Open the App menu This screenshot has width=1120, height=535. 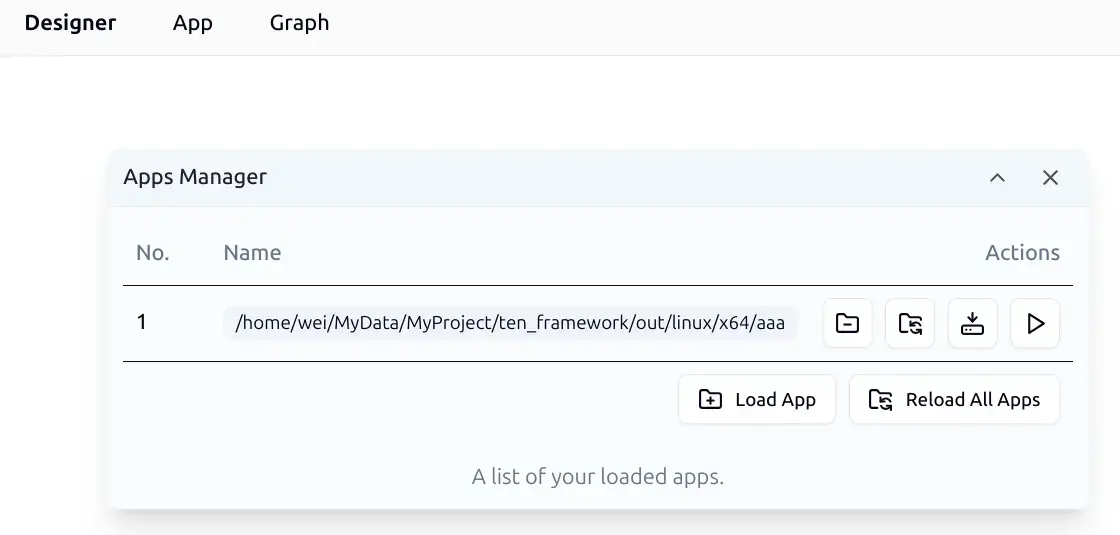[x=193, y=23]
